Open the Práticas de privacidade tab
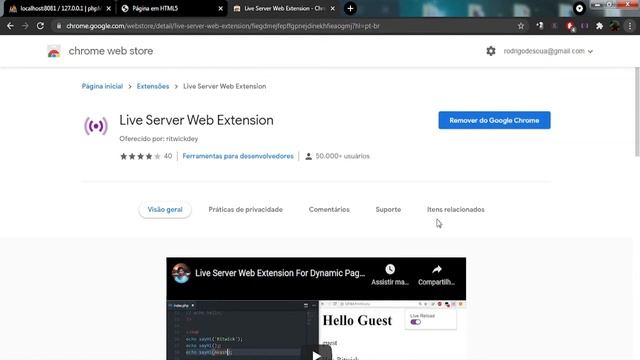Screen dimensions: 640x360 [x=245, y=210]
